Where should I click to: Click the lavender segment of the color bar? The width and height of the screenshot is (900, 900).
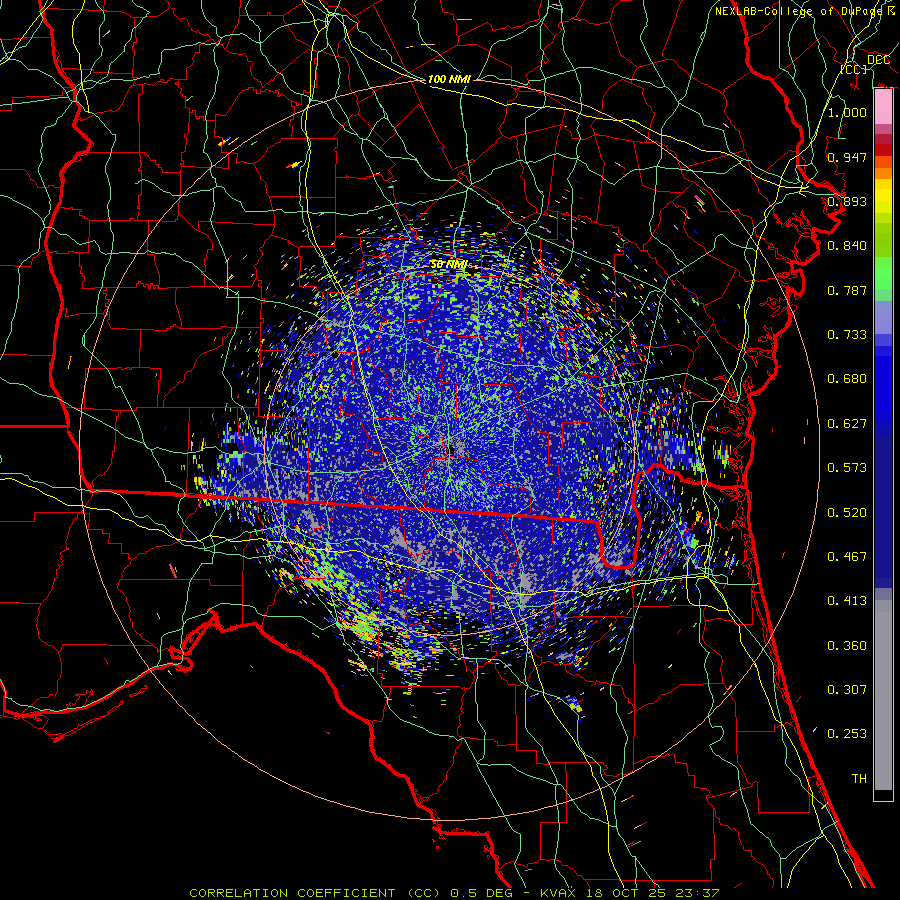coord(883,317)
